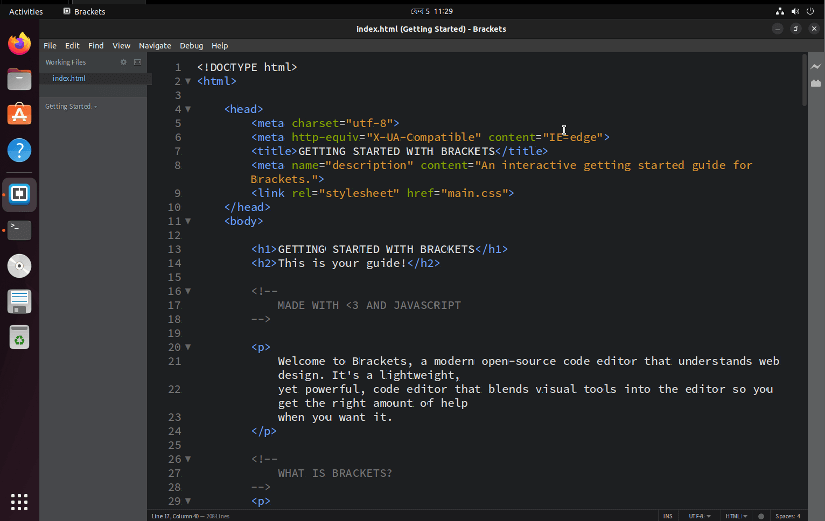This screenshot has height=521, width=825.
Task: Open the Navigate menu
Action: click(155, 46)
